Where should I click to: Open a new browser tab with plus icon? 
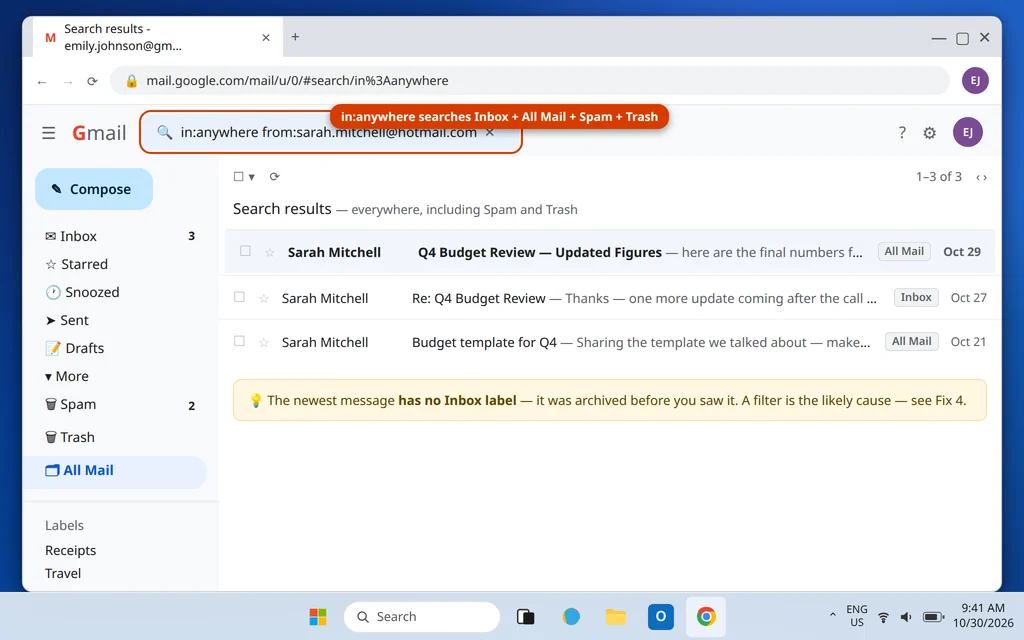[x=295, y=37]
